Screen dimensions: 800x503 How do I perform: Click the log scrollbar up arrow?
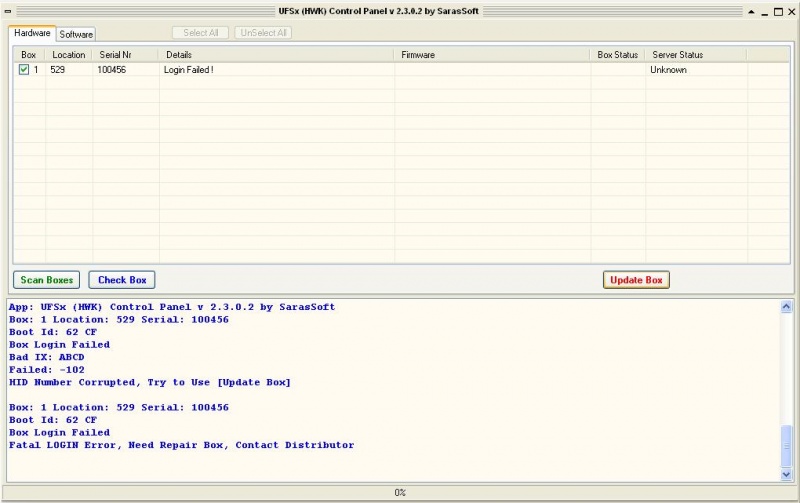coord(786,306)
